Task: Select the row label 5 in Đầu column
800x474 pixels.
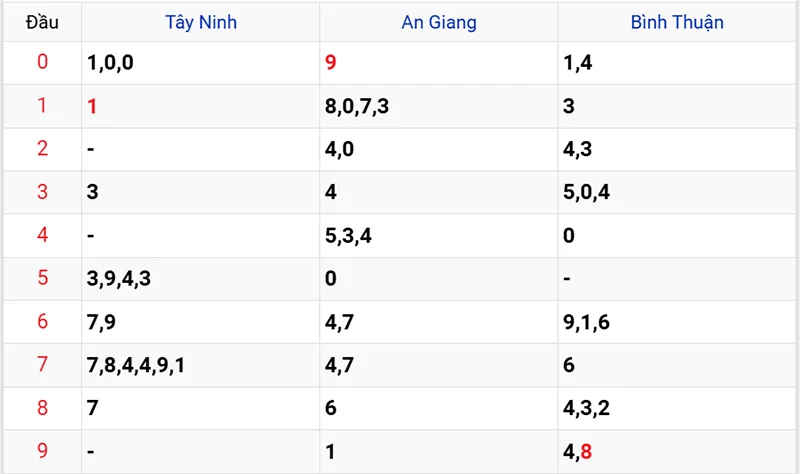Action: [x=42, y=278]
